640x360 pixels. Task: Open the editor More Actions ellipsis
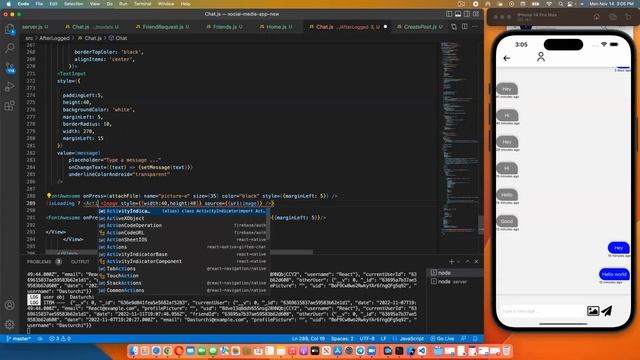475,27
